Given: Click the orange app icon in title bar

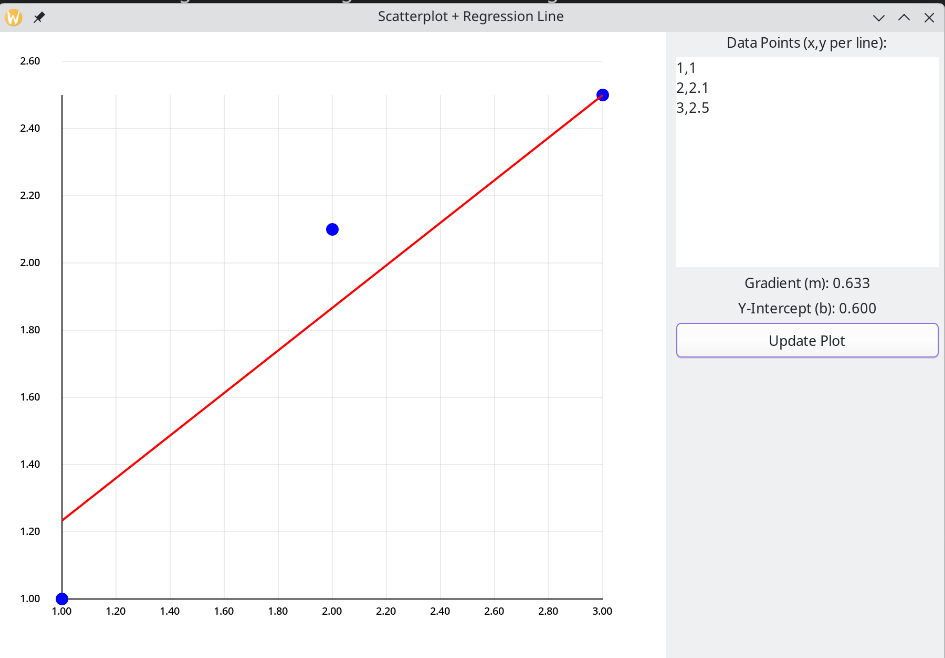Looking at the screenshot, I should coord(13,17).
